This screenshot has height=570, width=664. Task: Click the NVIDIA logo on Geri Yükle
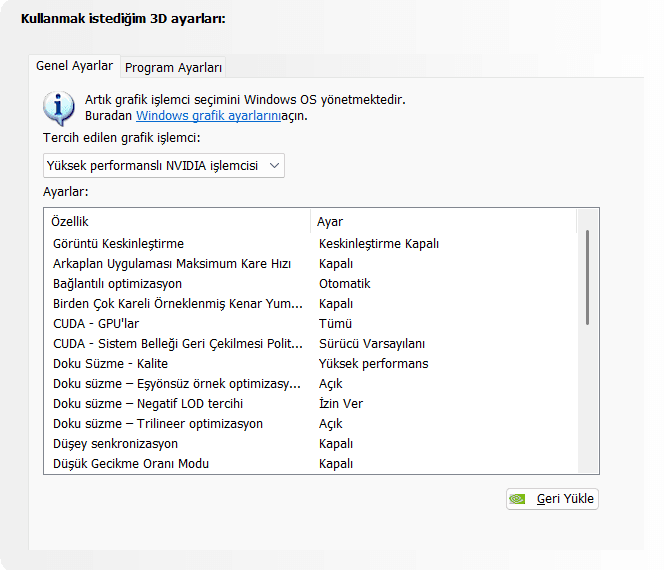click(x=517, y=499)
